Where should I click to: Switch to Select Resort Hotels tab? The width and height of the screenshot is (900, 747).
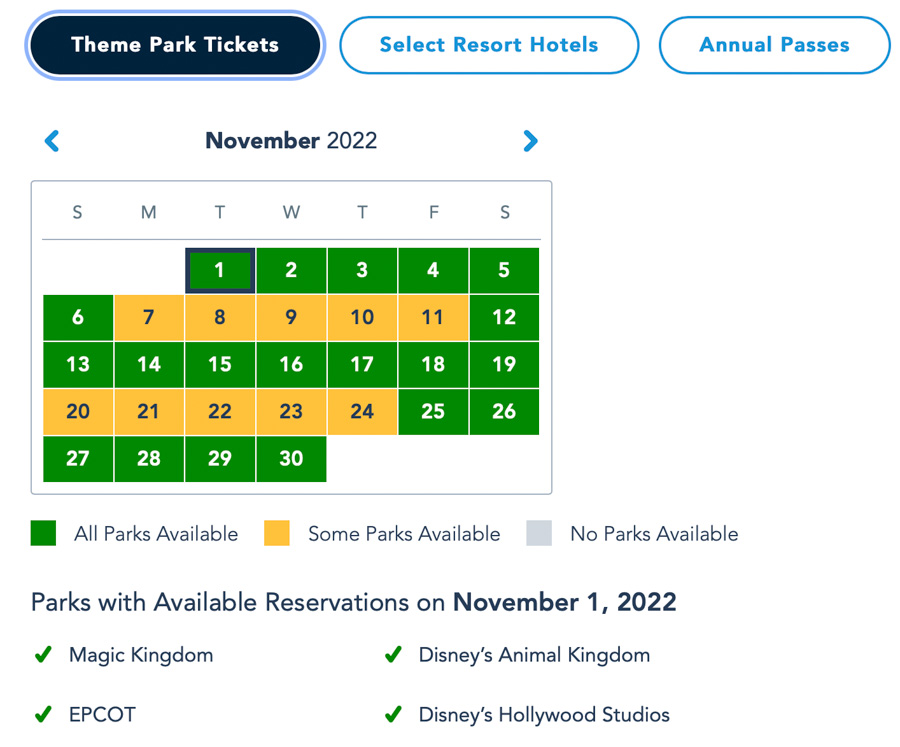click(489, 45)
